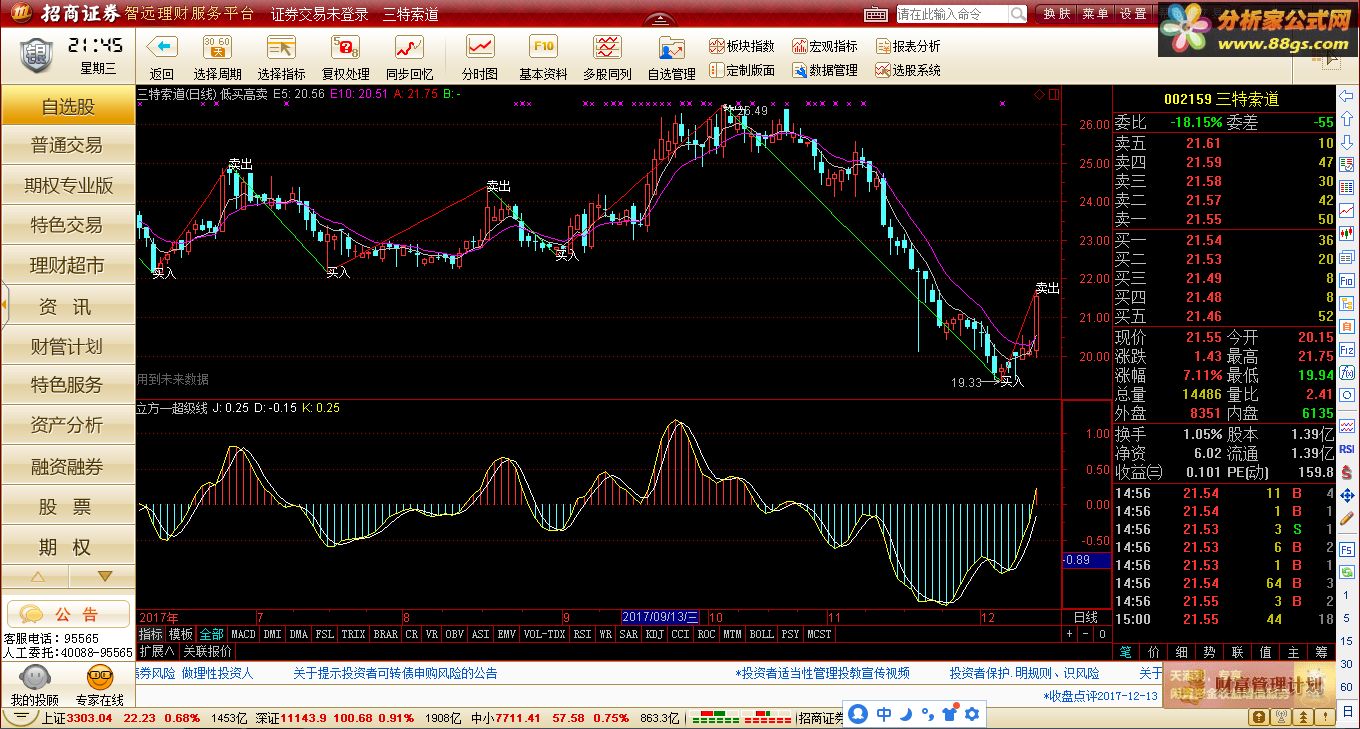Switch to 指标 tab
The width and height of the screenshot is (1360, 729).
(x=151, y=634)
